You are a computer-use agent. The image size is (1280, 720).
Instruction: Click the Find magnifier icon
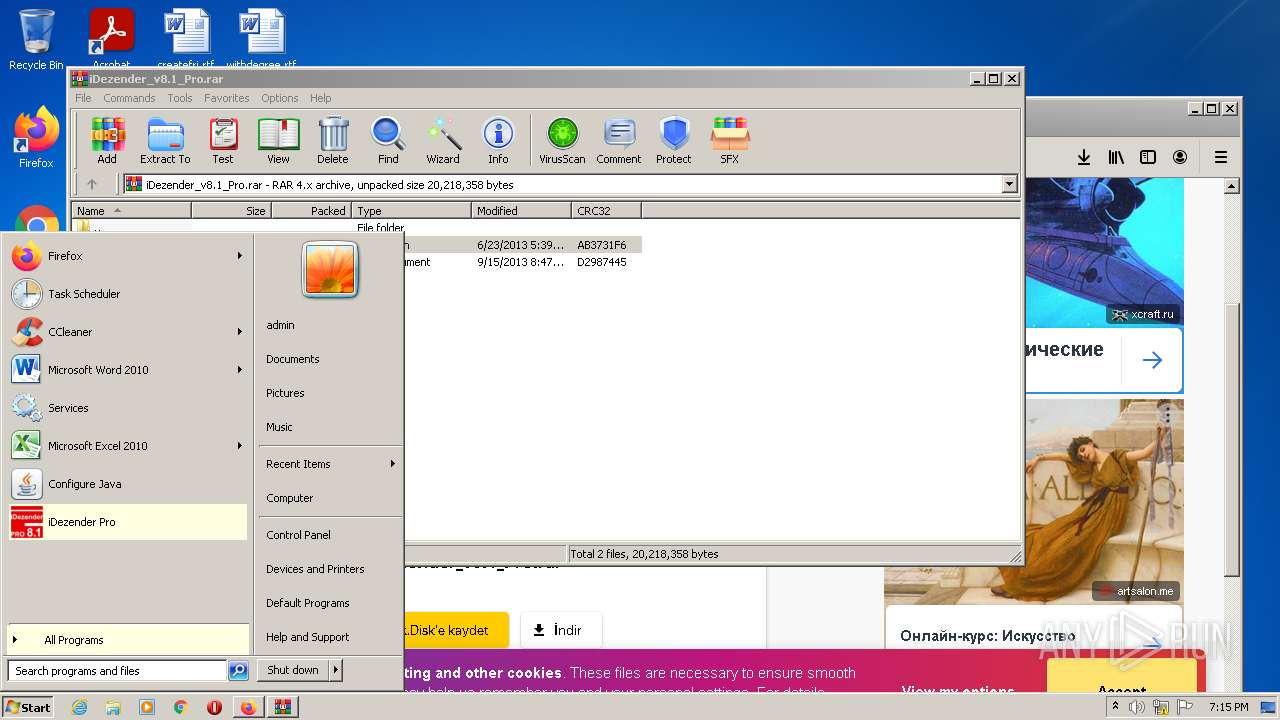(x=388, y=140)
